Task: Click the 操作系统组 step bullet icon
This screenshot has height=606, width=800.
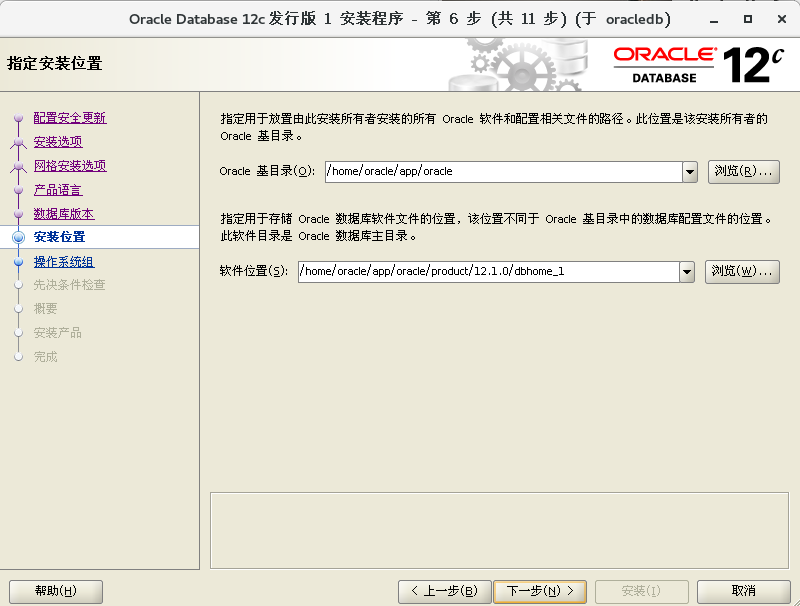Action: [18, 262]
